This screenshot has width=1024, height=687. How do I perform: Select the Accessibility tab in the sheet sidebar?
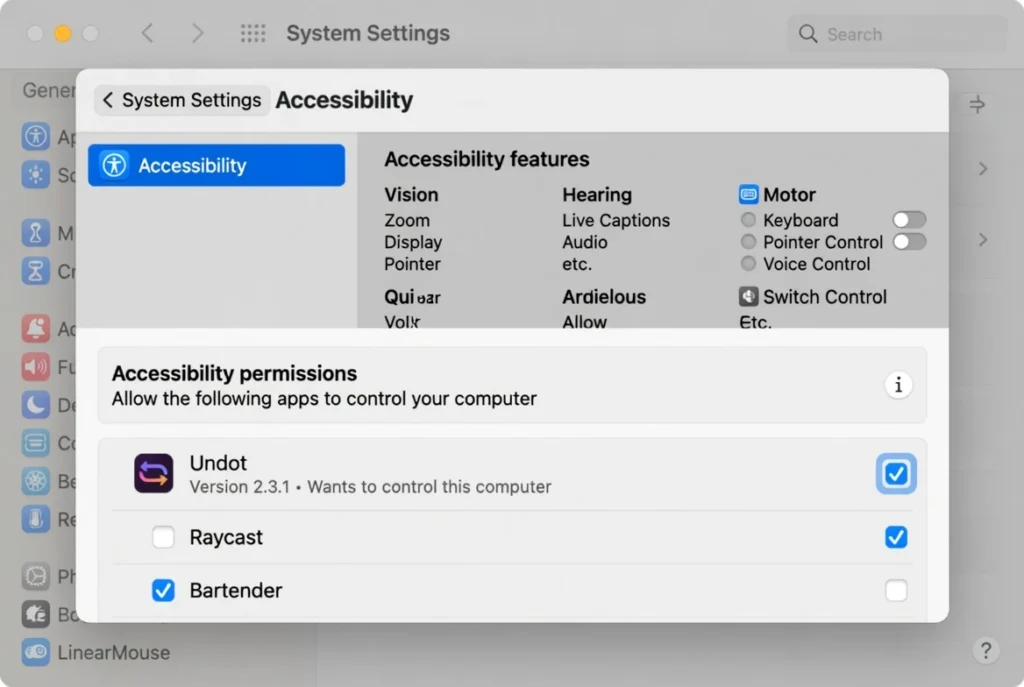pyautogui.click(x=216, y=165)
